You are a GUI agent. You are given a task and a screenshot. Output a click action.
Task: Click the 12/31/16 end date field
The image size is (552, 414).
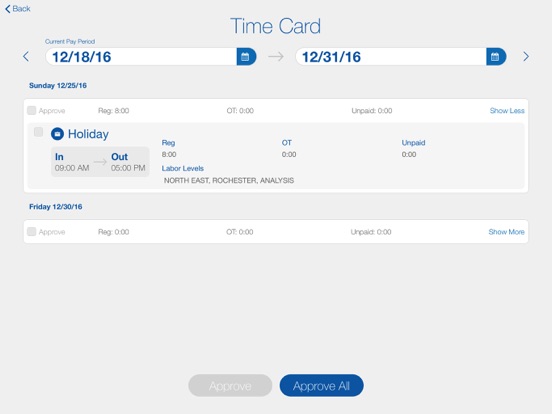click(391, 57)
